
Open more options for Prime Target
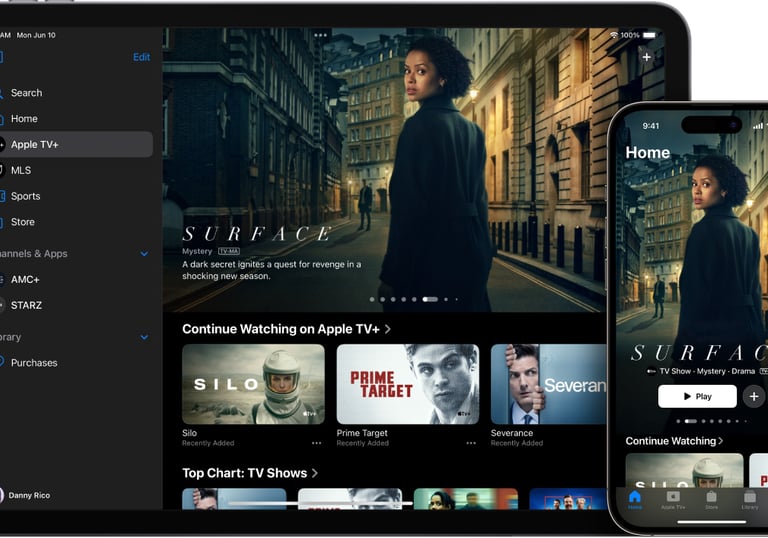[471, 443]
